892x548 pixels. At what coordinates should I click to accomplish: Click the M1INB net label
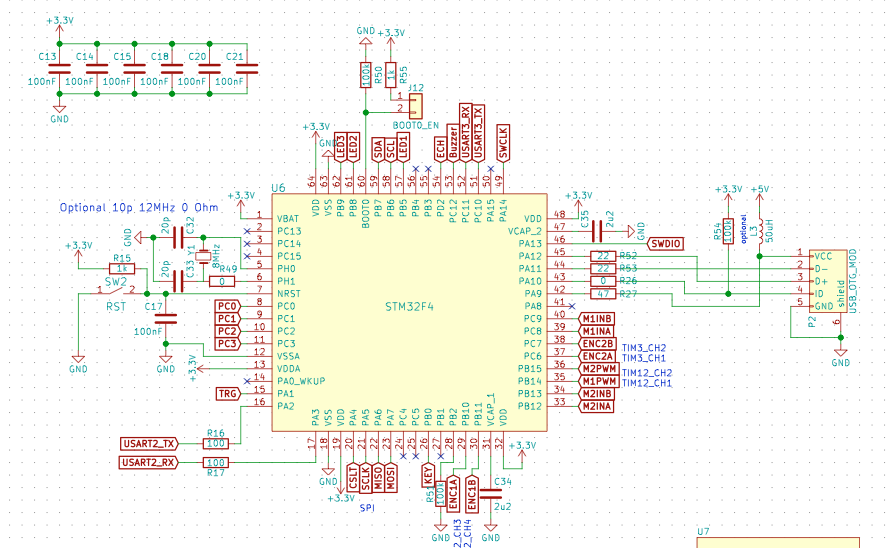(x=596, y=319)
